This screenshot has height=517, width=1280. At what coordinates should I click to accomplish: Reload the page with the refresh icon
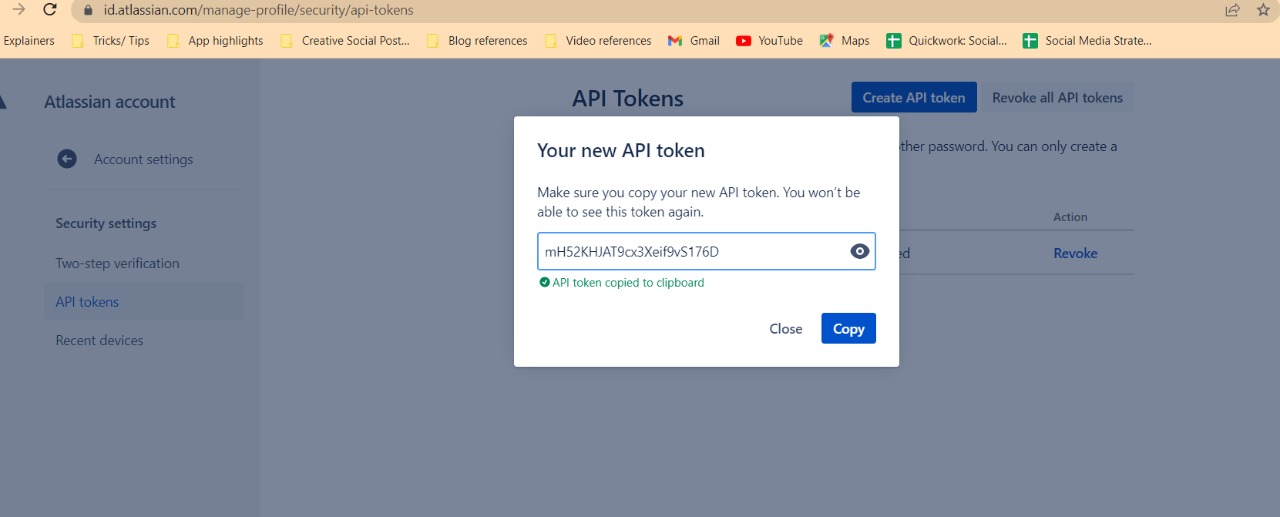pos(50,10)
